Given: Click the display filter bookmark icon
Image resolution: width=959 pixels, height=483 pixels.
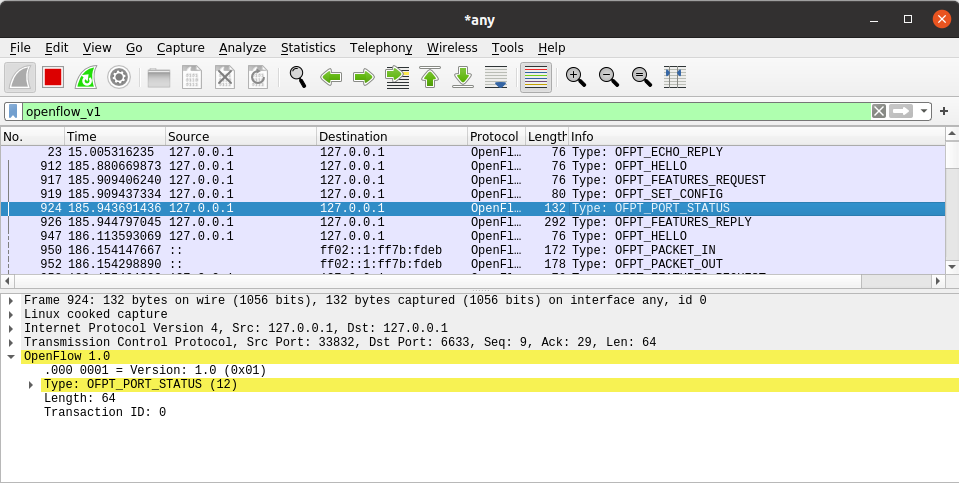Looking at the screenshot, I should point(13,111).
